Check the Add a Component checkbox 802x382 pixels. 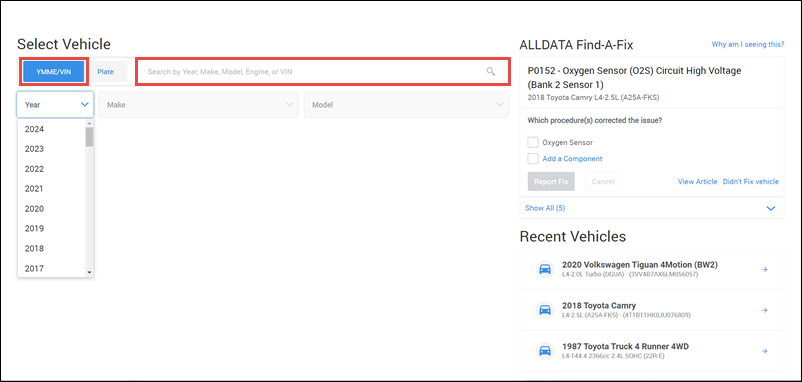[533, 159]
